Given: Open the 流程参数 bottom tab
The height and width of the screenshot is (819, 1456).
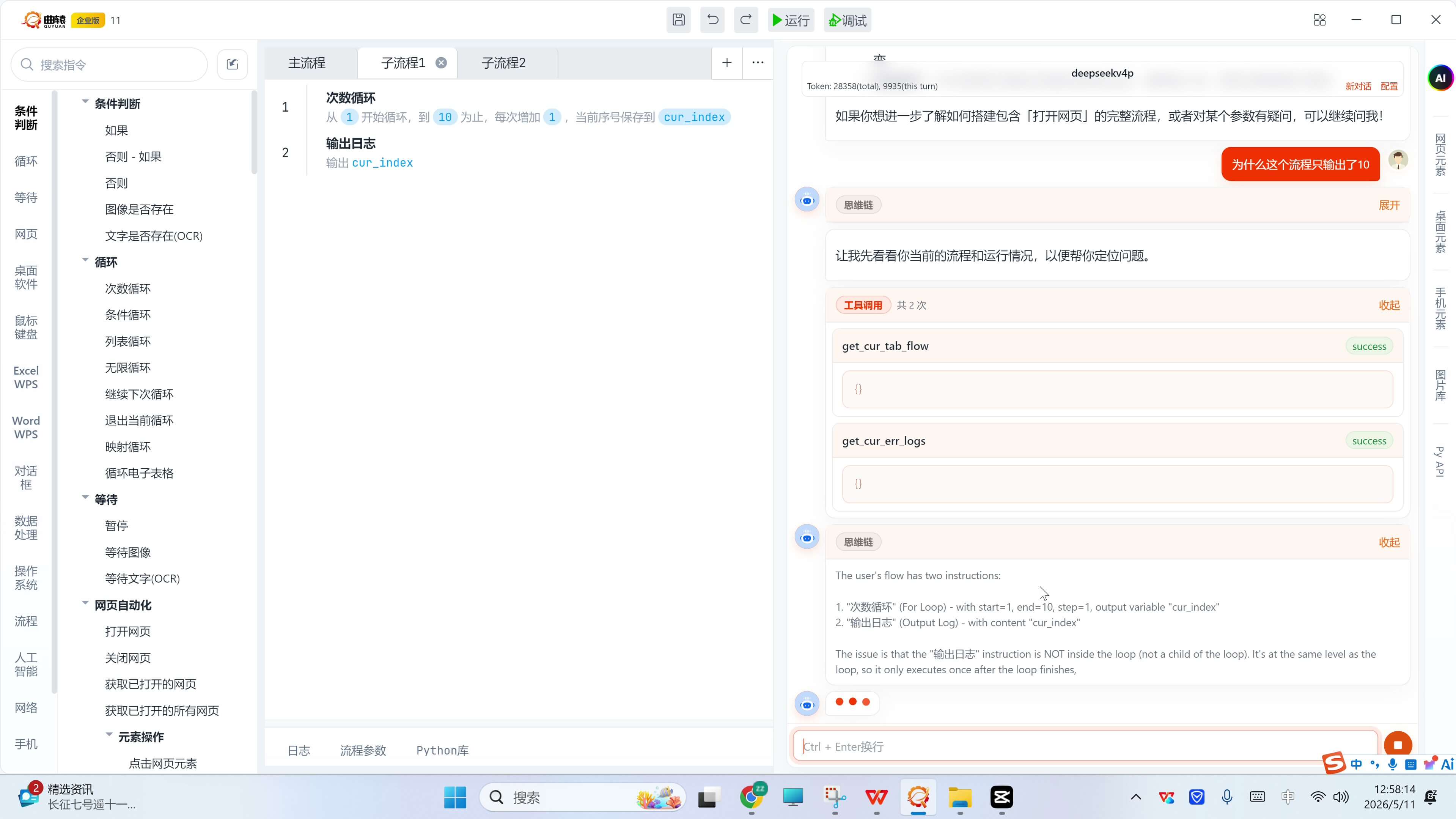Looking at the screenshot, I should tap(363, 751).
